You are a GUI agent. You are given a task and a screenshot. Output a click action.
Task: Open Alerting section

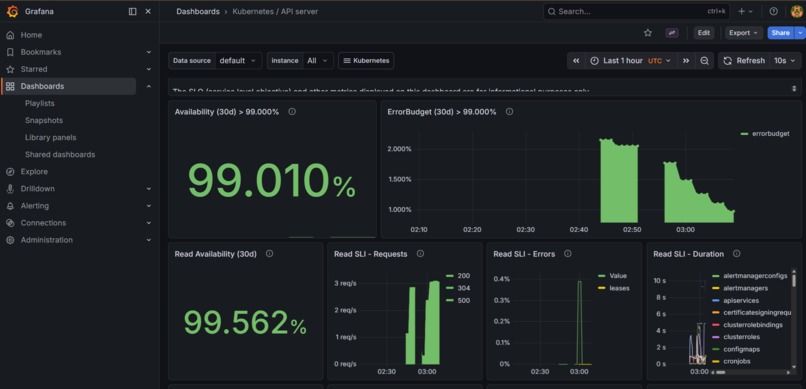(34, 206)
